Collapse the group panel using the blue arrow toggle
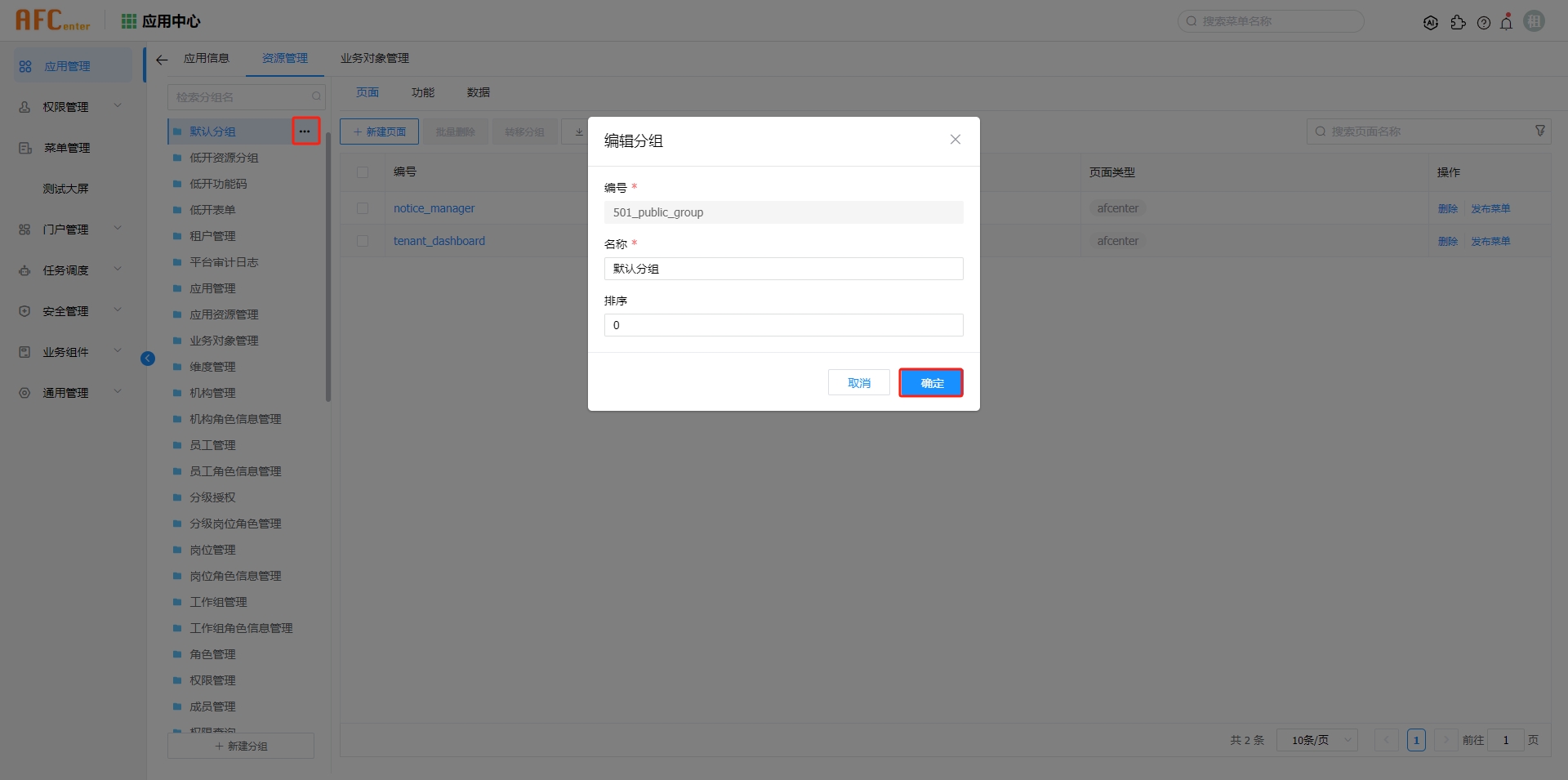The height and width of the screenshot is (780, 1568). (148, 358)
